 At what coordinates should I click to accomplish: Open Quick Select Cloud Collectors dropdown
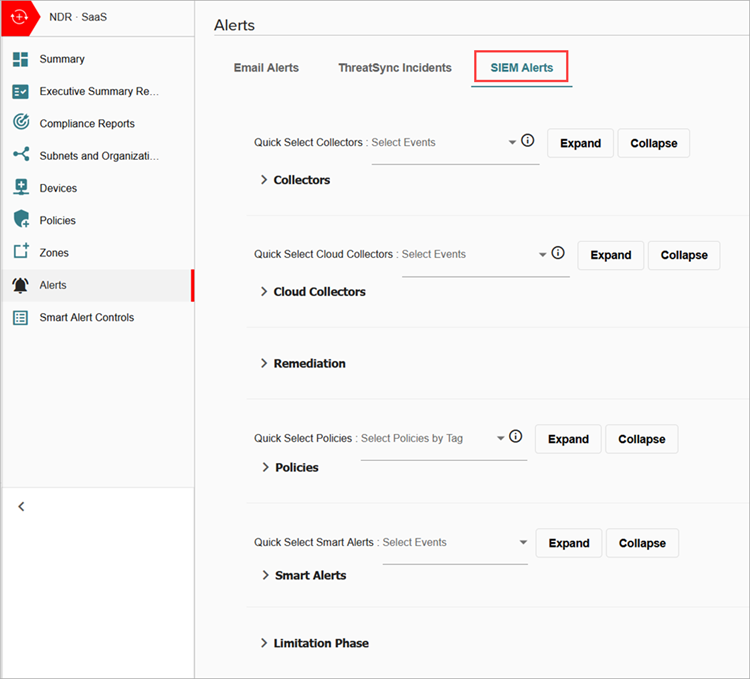tap(485, 255)
